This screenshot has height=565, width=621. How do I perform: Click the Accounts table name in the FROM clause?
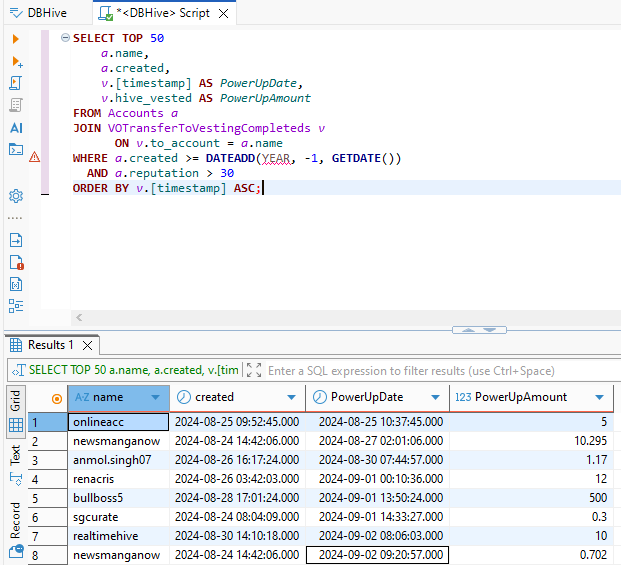(135, 113)
